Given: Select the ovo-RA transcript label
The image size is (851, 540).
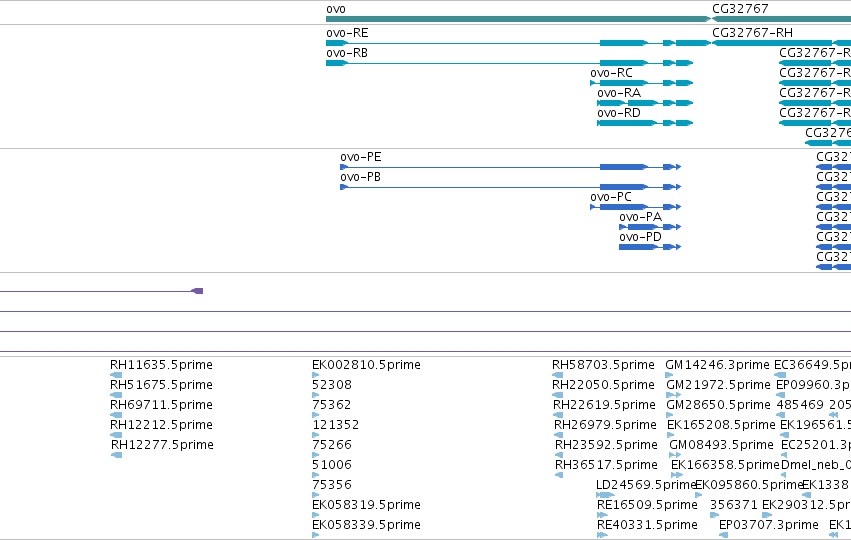Looking at the screenshot, I should [619, 93].
